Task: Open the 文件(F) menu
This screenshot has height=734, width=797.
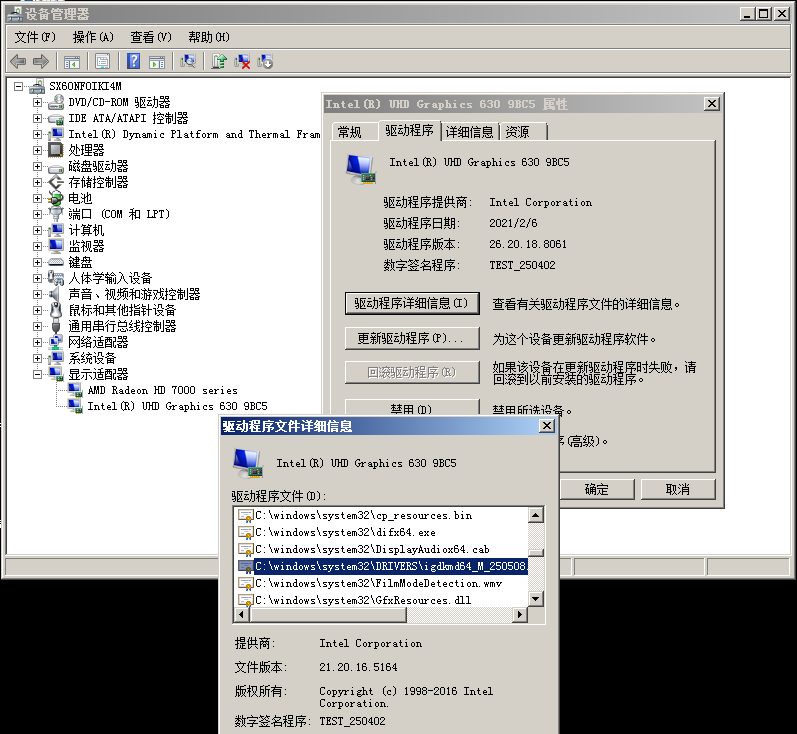Action: point(35,37)
